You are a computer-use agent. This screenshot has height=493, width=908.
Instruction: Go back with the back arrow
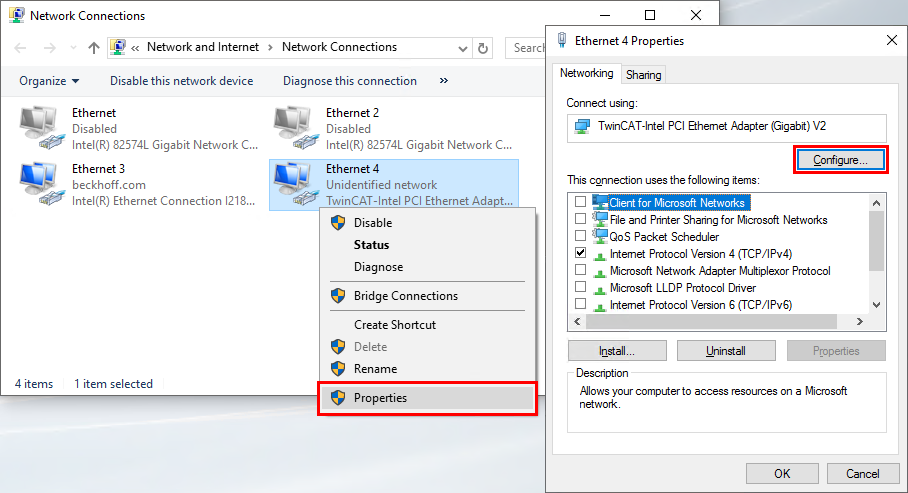[x=22, y=48]
